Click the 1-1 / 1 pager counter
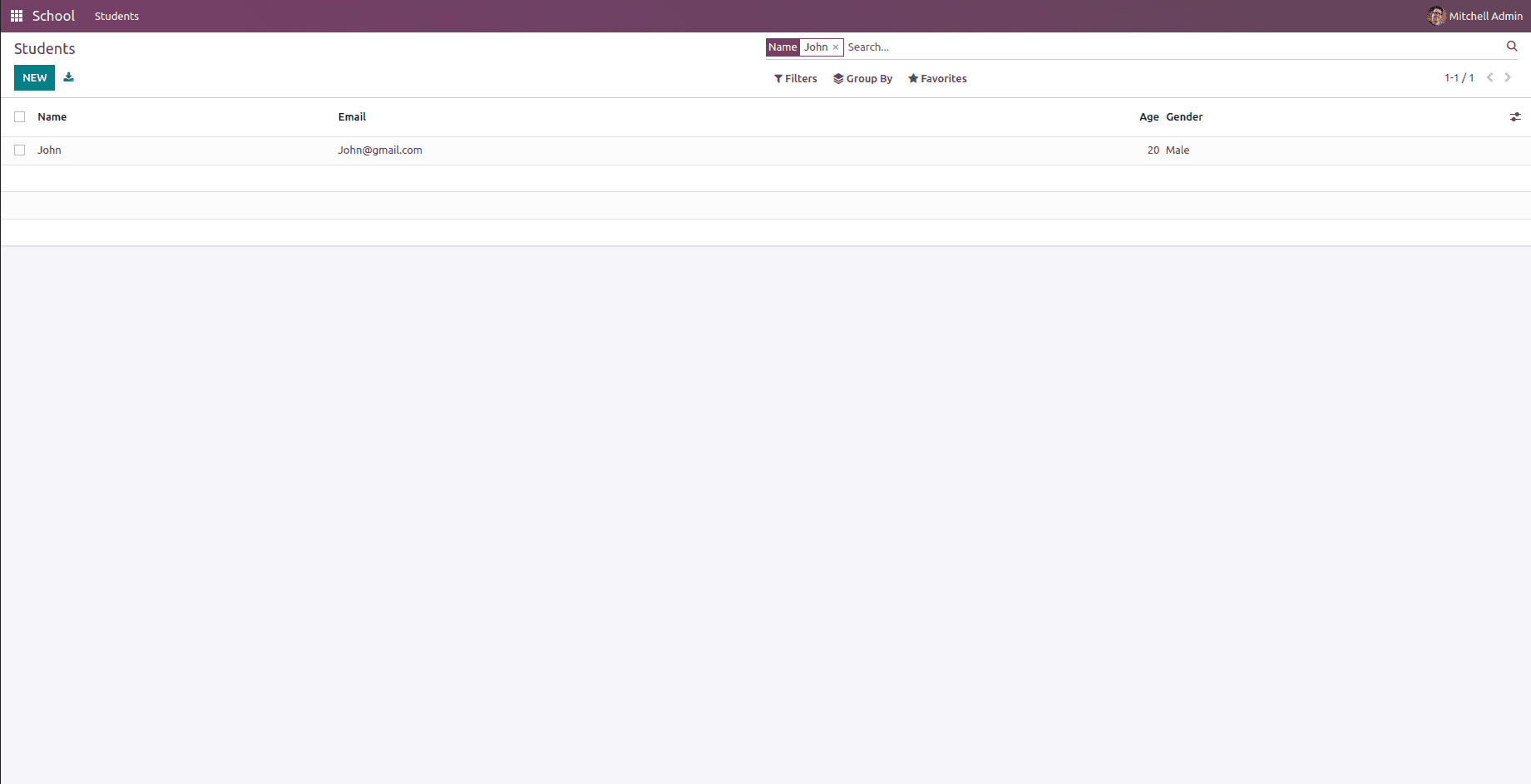This screenshot has width=1531, height=784. [1459, 77]
